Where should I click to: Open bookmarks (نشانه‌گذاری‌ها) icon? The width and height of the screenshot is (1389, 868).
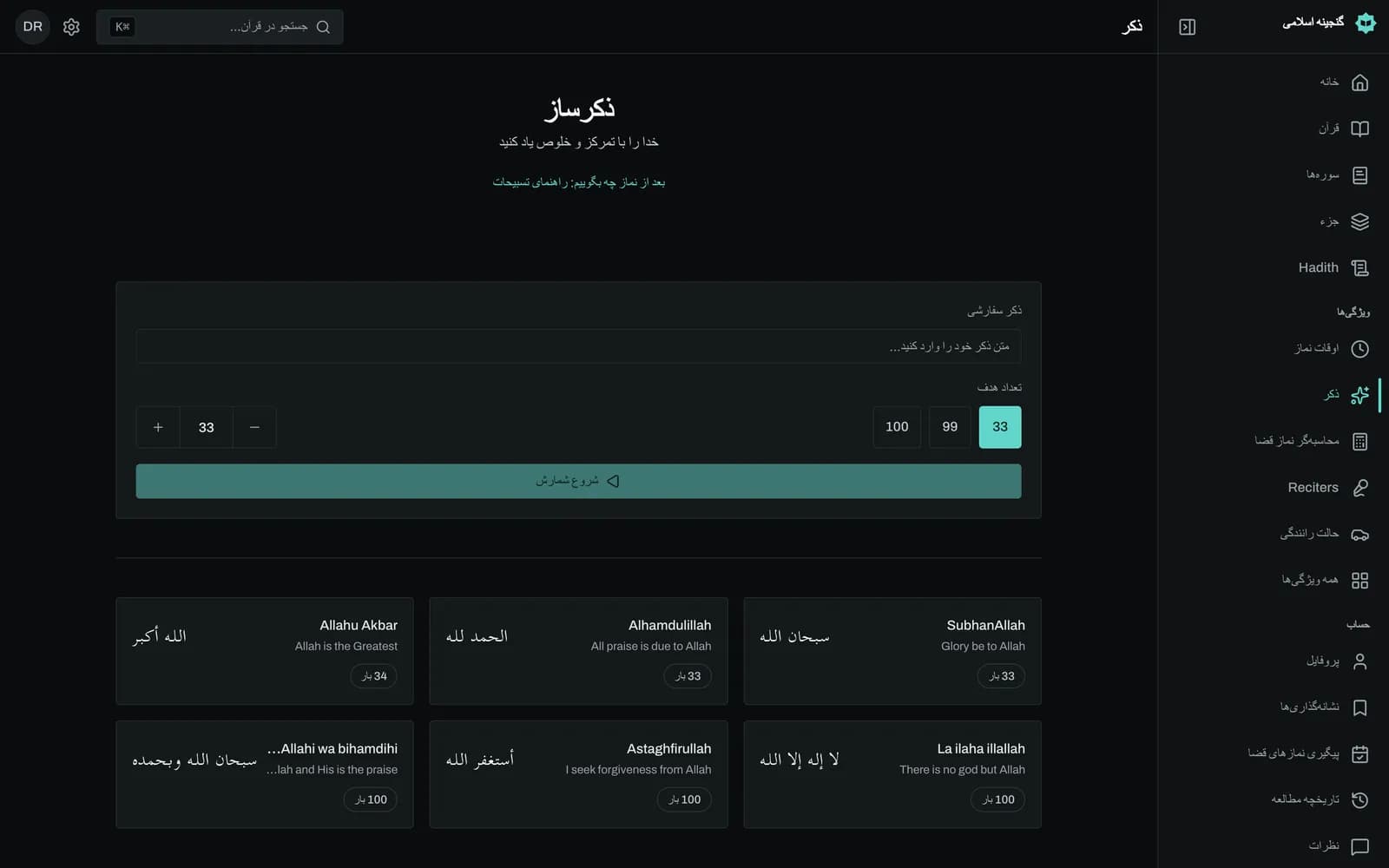(x=1359, y=707)
